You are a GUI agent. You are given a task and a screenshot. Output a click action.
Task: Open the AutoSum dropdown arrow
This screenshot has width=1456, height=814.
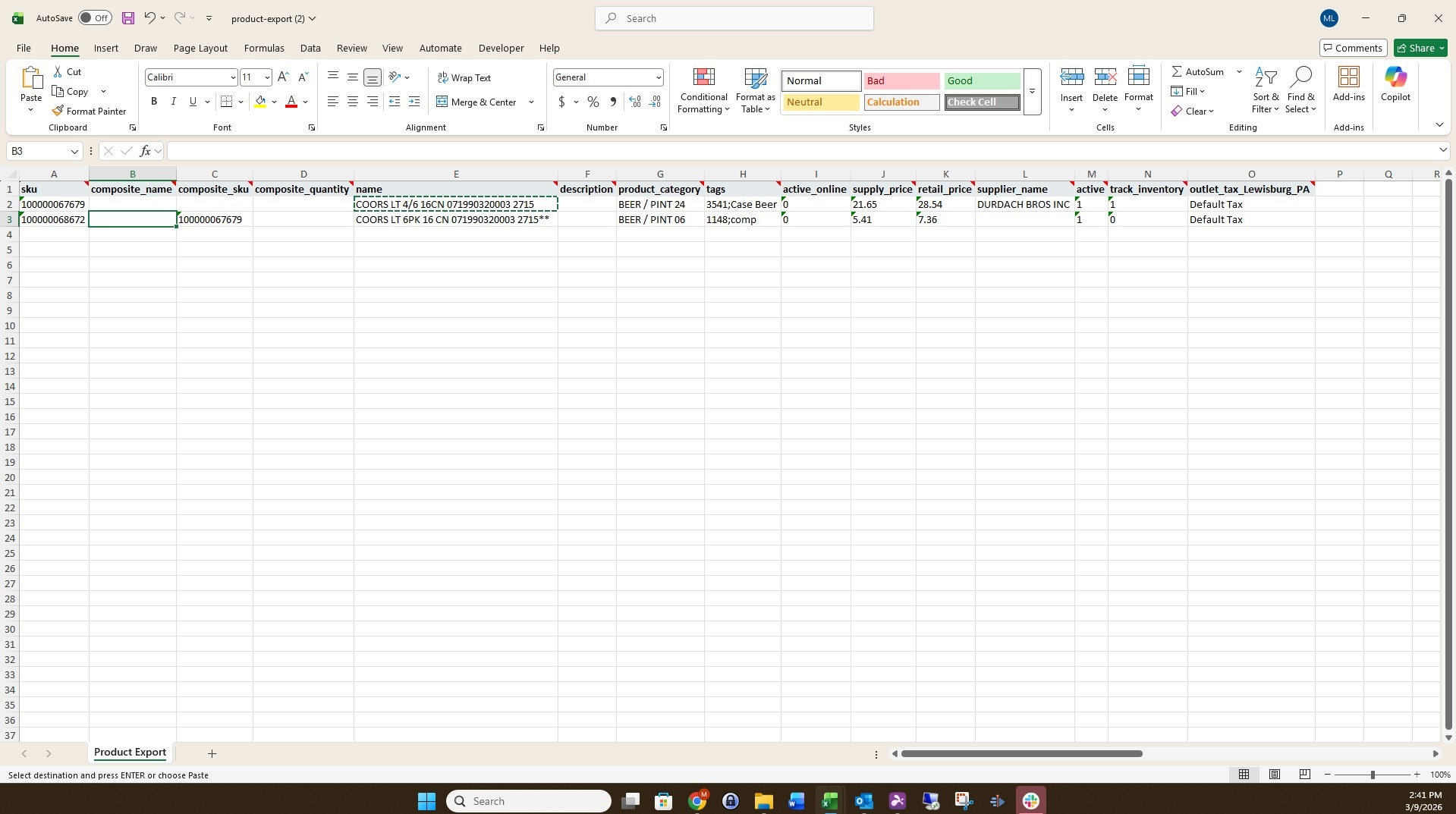pyautogui.click(x=1239, y=71)
